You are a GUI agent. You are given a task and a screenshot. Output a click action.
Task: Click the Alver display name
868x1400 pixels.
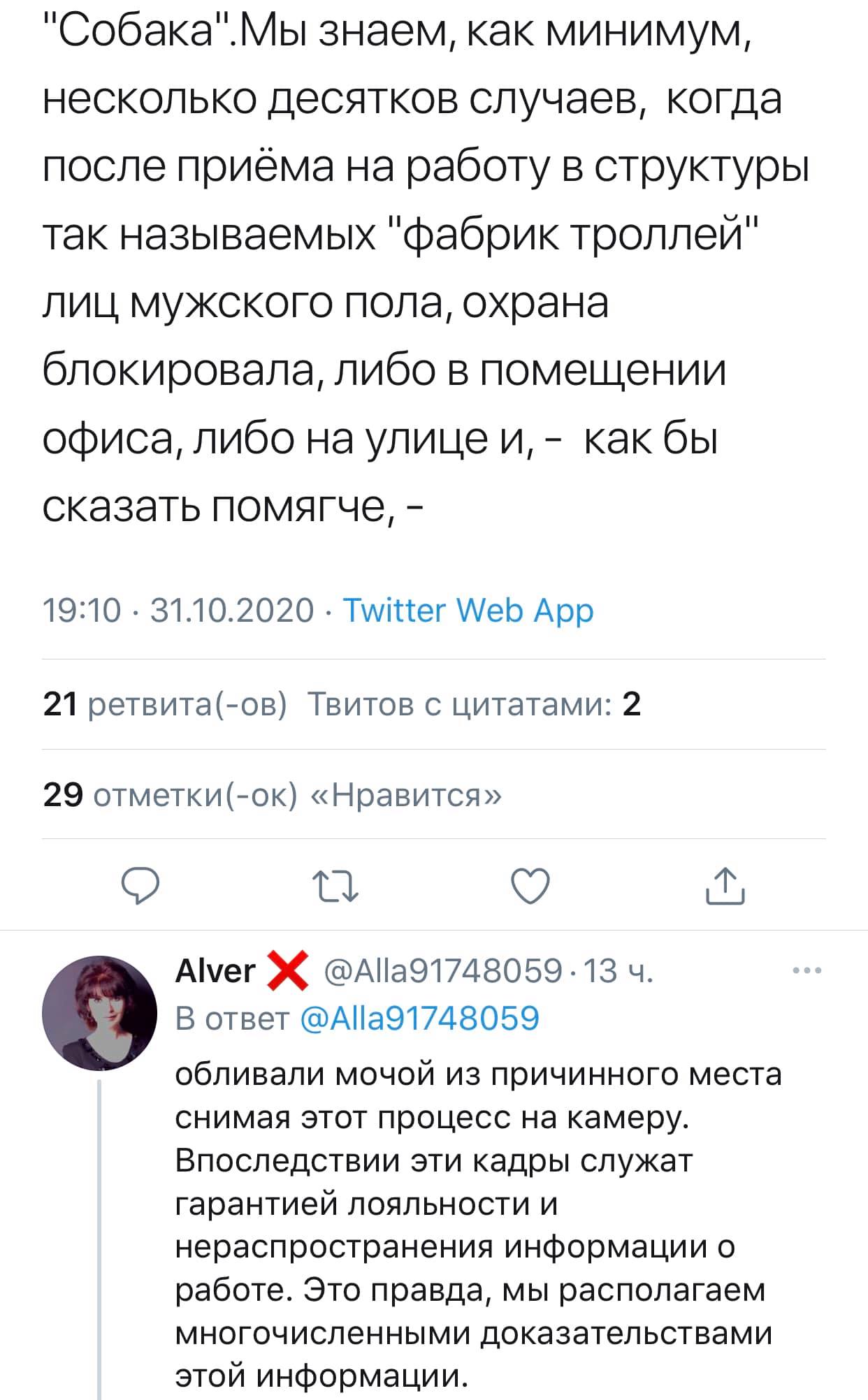tap(215, 971)
